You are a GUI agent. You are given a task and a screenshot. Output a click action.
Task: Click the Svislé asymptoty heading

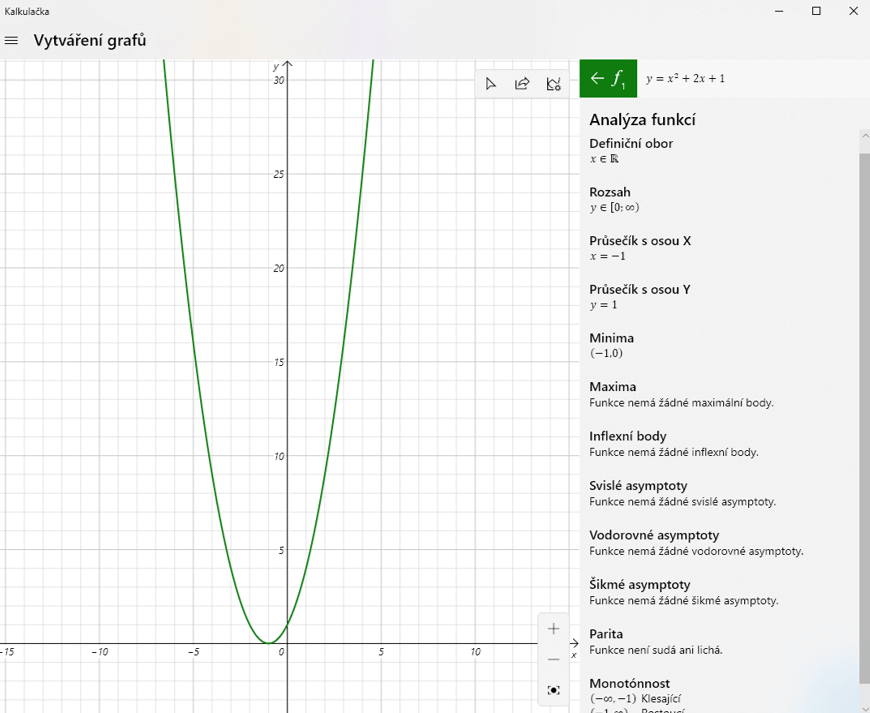pyautogui.click(x=638, y=486)
